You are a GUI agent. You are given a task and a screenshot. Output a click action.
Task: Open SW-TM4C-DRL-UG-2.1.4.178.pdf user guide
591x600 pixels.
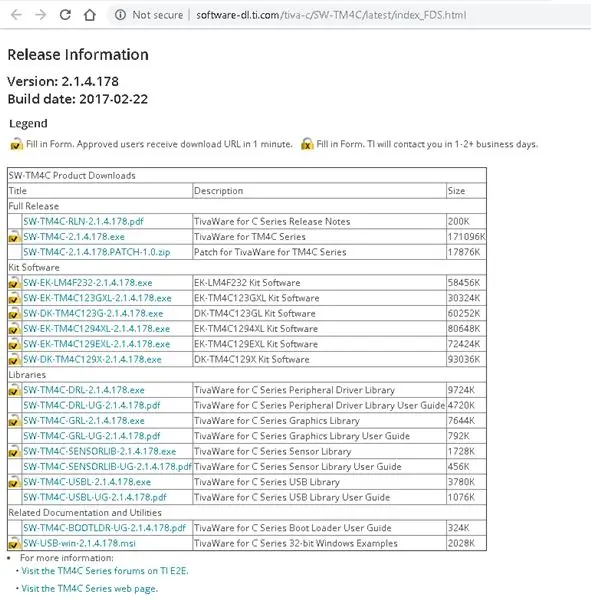click(x=91, y=405)
